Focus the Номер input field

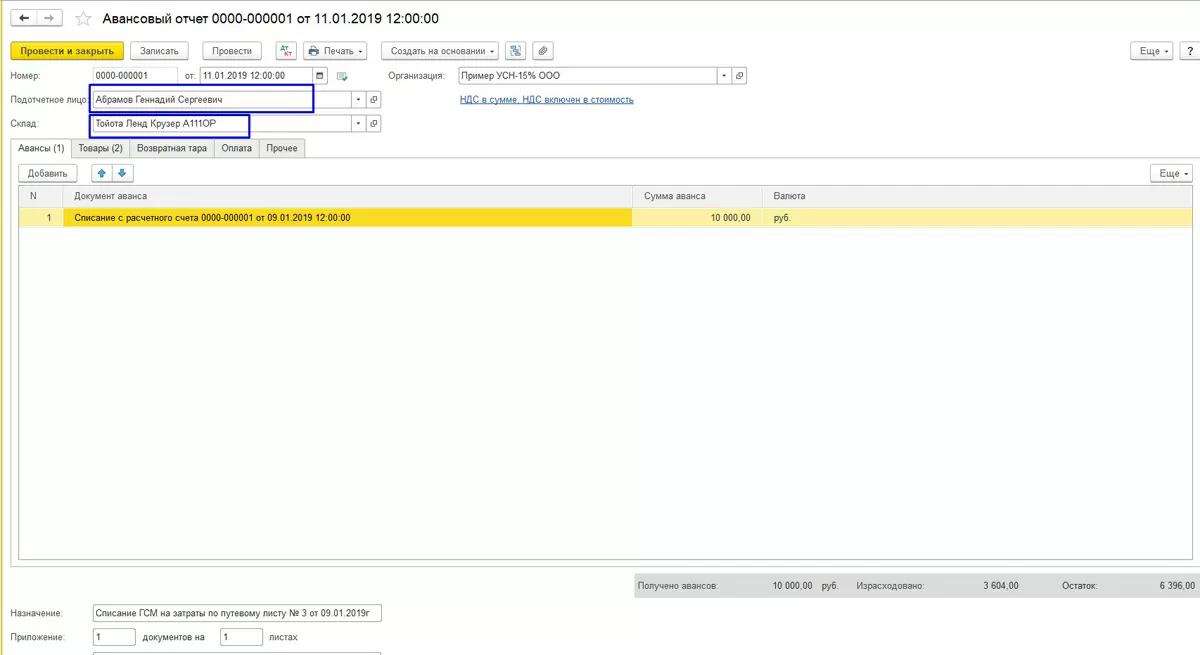click(135, 75)
